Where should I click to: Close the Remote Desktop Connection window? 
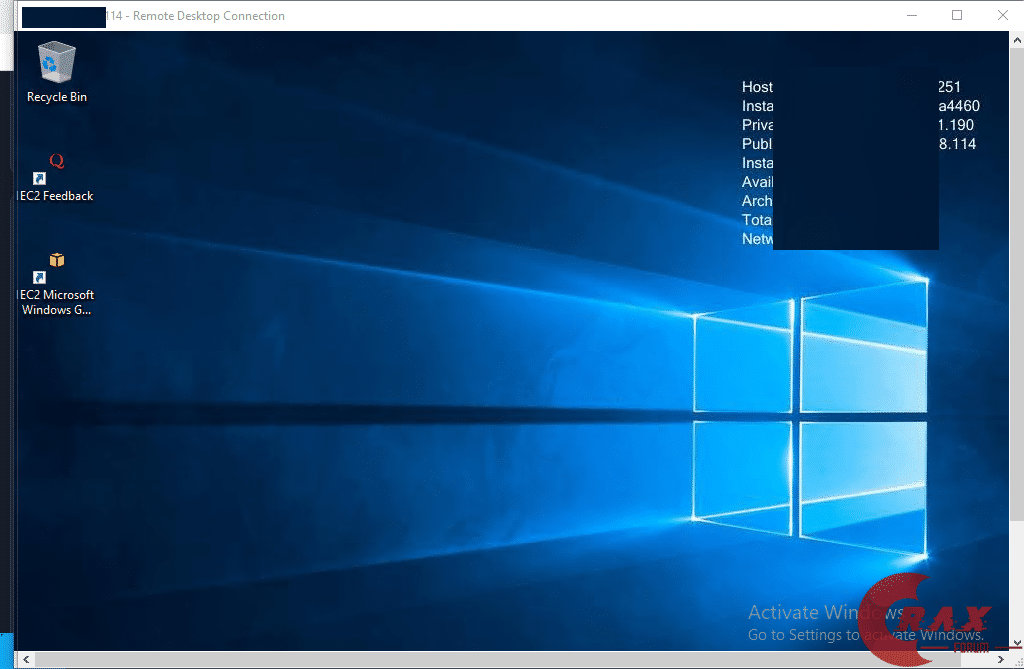point(1002,15)
